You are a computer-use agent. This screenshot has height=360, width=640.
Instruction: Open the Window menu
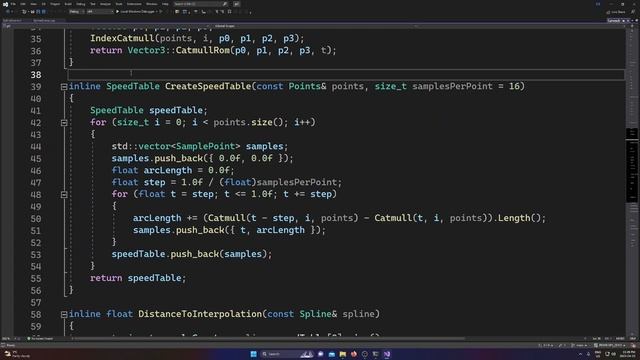coord(151,4)
